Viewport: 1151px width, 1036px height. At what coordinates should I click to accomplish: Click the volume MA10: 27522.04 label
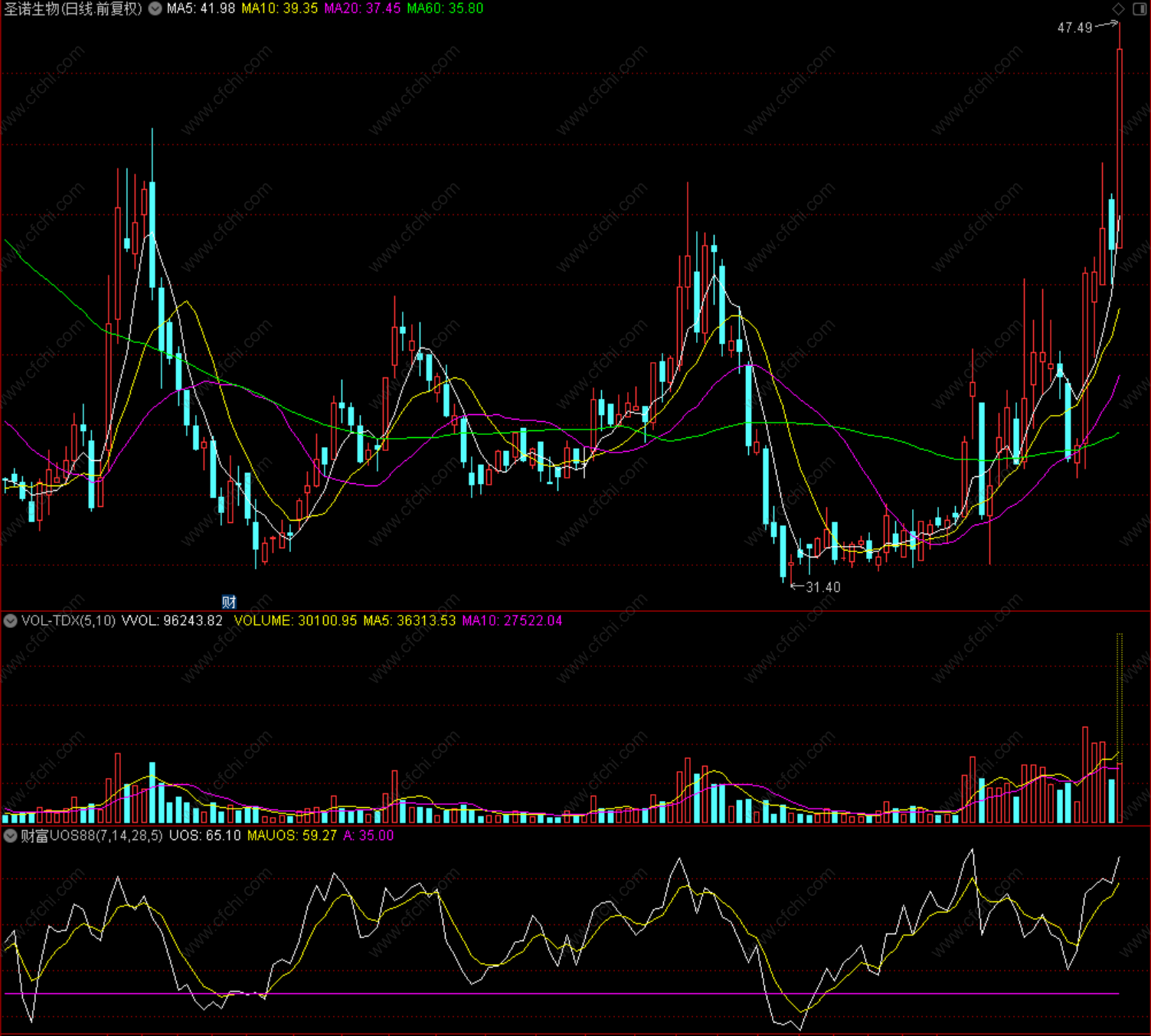click(x=512, y=621)
